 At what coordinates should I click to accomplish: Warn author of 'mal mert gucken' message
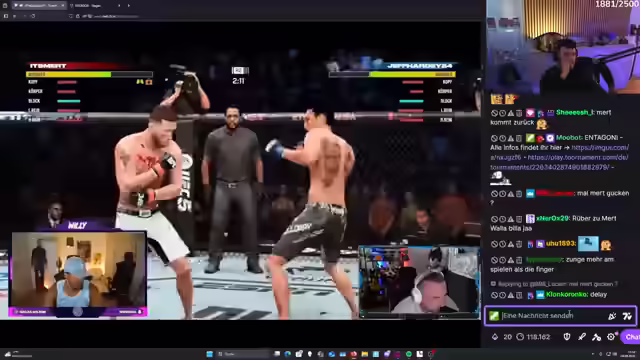[511, 194]
